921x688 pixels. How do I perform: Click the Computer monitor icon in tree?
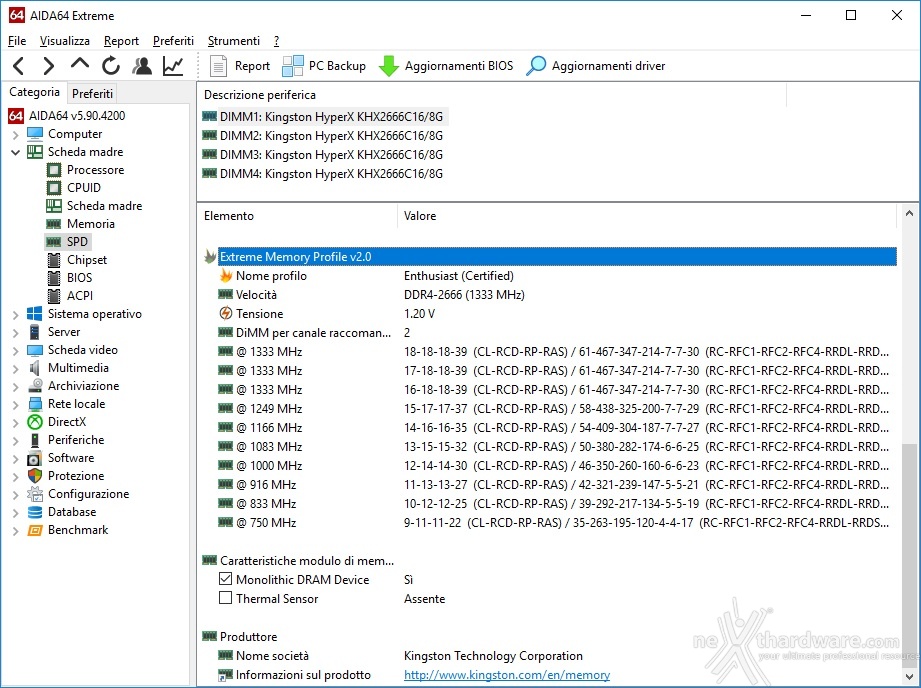coord(35,134)
